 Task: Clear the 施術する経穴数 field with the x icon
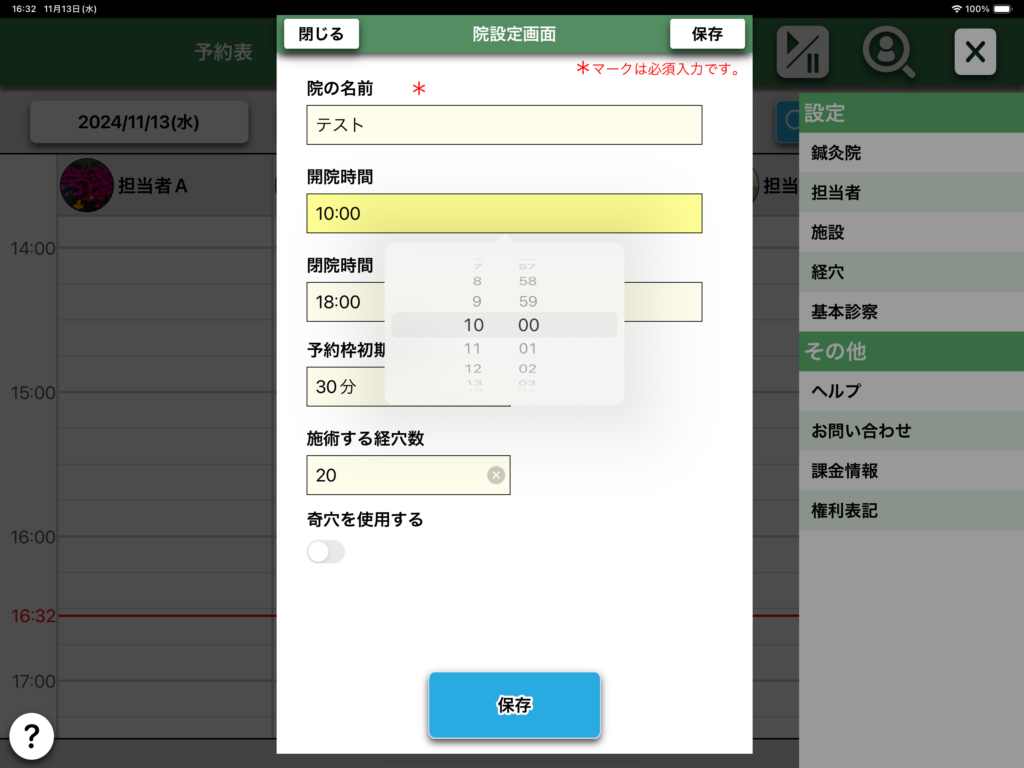click(495, 475)
